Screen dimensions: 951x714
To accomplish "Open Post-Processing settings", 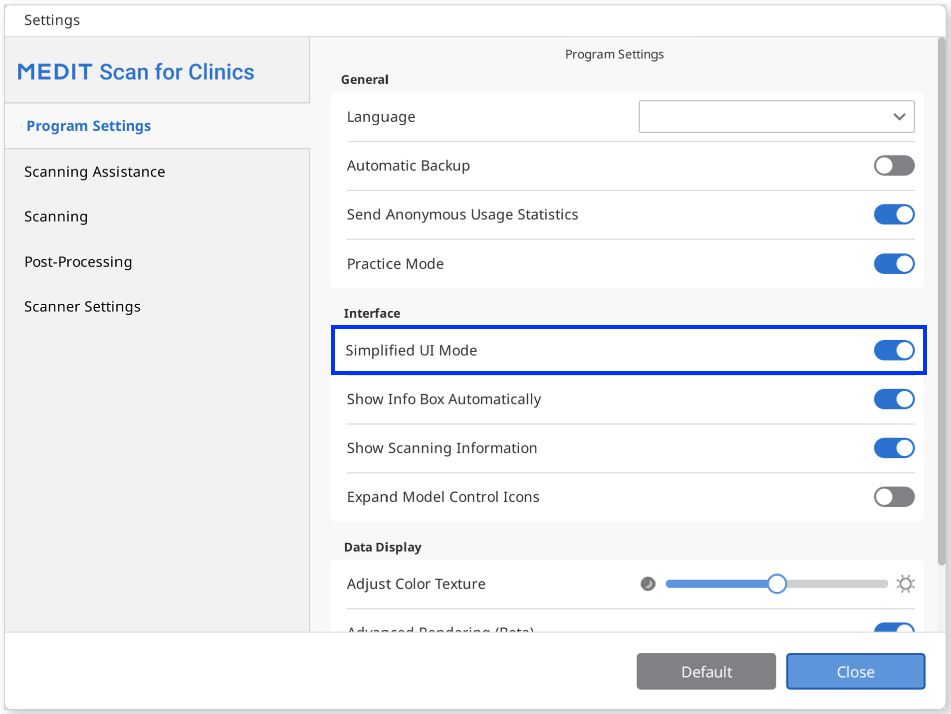I will click(78, 262).
